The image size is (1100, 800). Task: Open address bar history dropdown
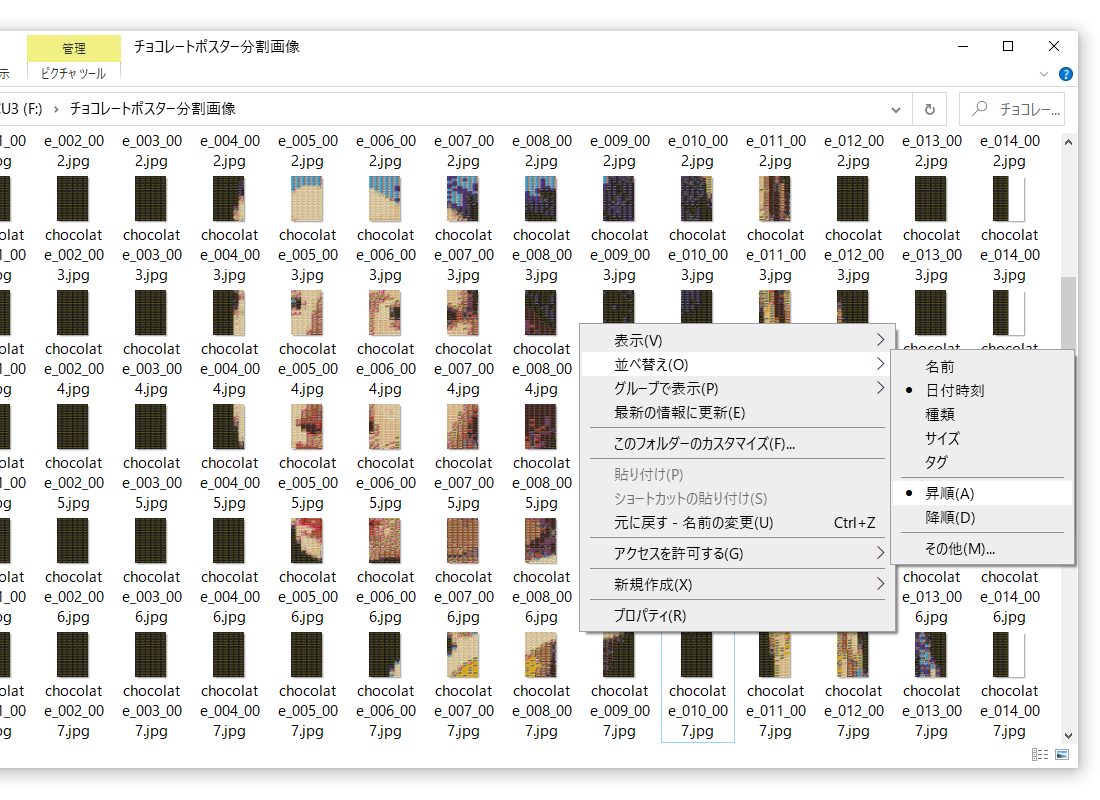pyautogui.click(x=896, y=109)
